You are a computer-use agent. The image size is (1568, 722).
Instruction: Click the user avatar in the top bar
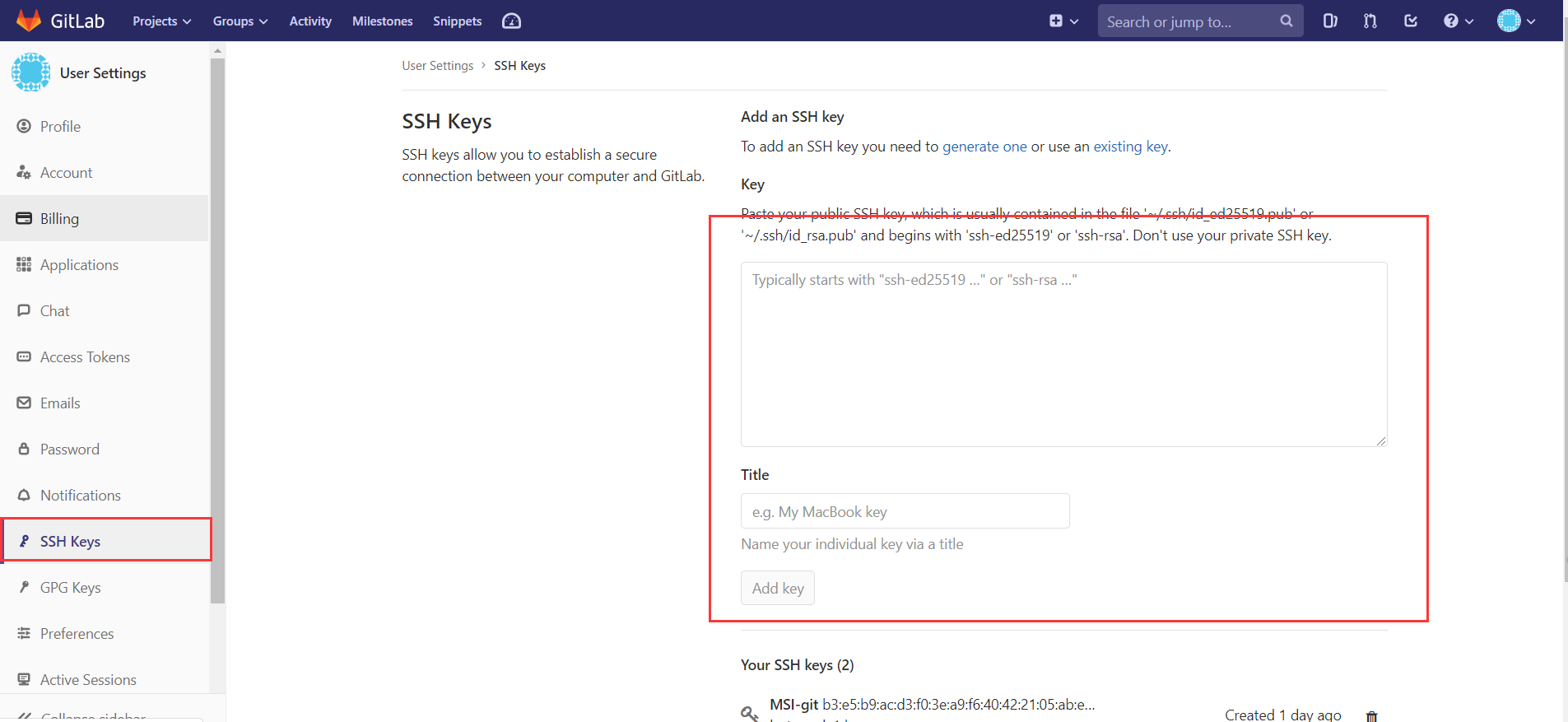click(x=1509, y=21)
